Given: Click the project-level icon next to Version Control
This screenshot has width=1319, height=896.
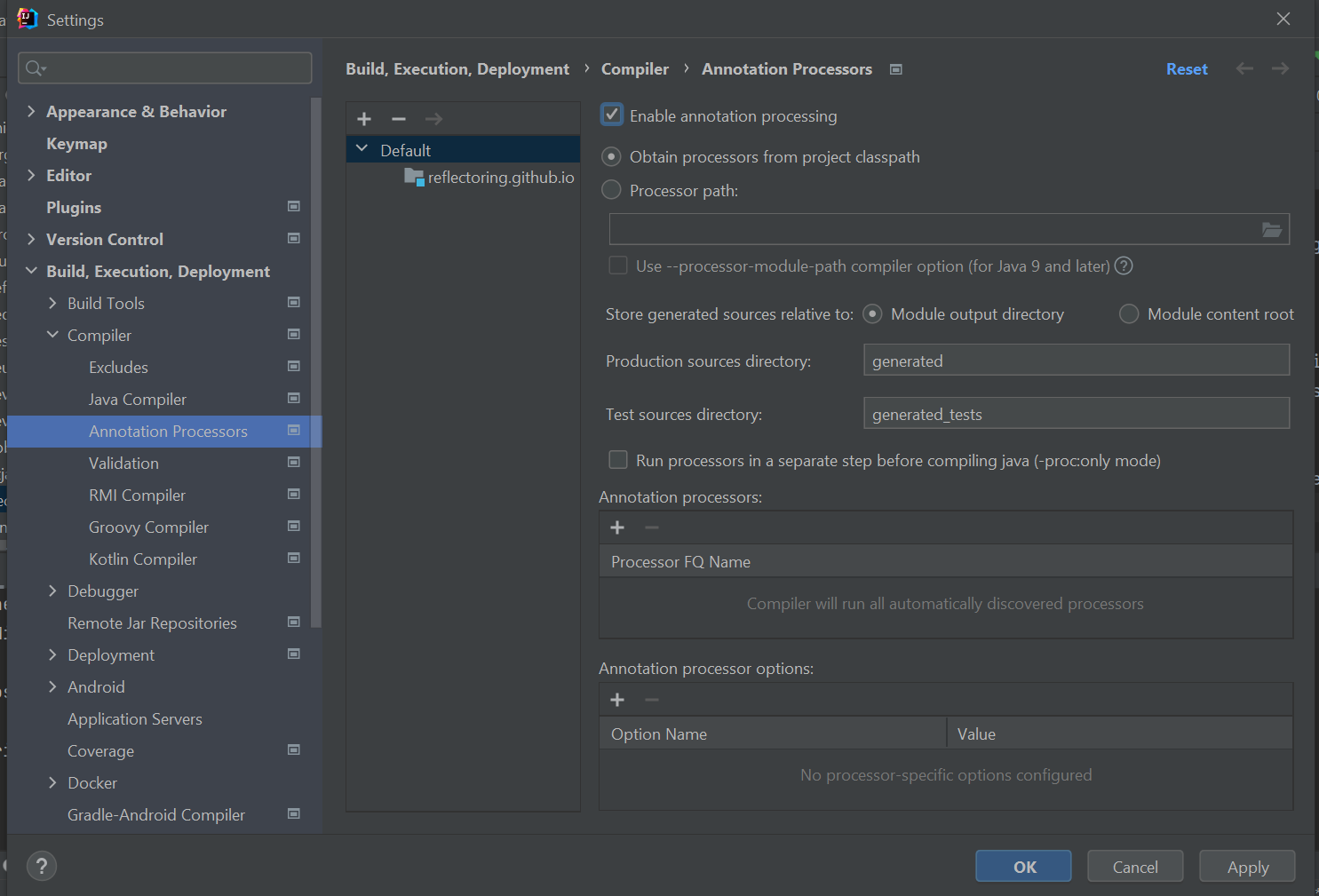Looking at the screenshot, I should pos(294,238).
